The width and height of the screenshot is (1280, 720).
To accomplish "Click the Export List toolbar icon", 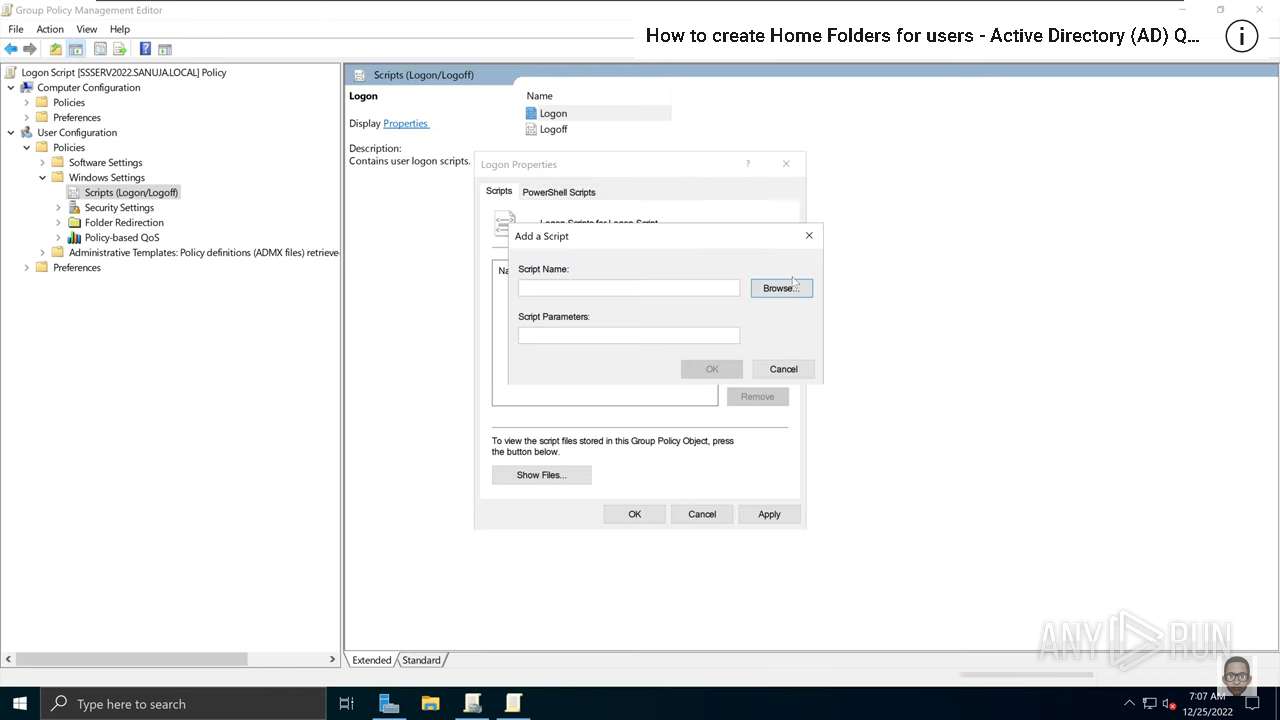I will tap(120, 49).
